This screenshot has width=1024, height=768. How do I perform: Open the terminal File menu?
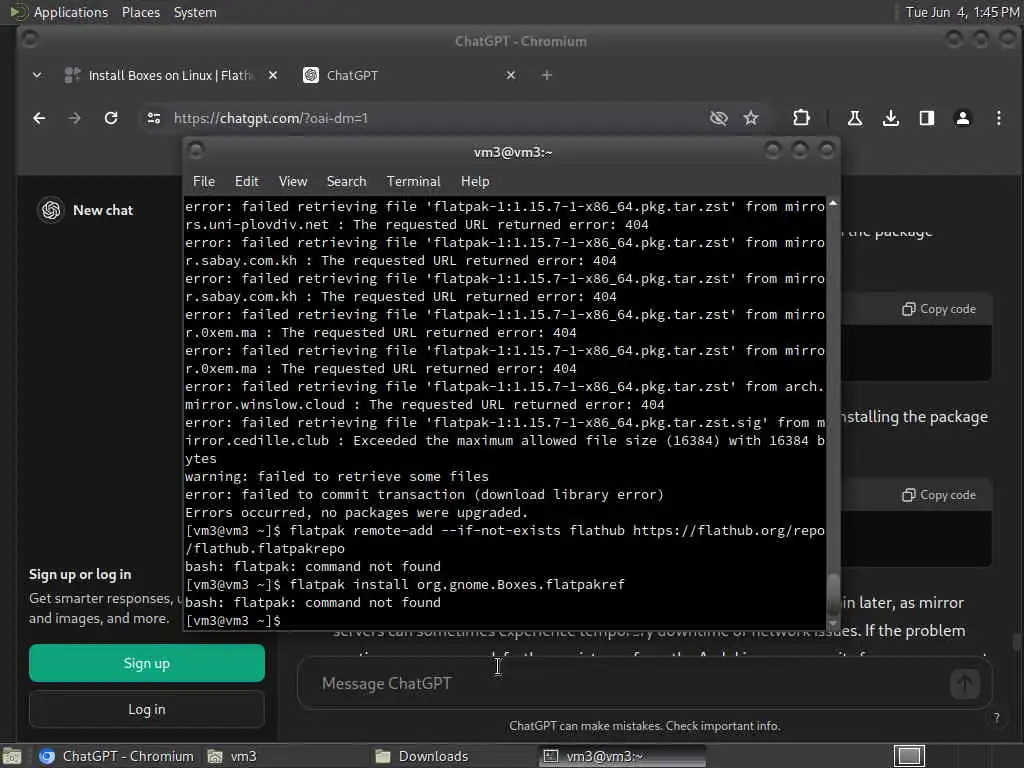click(x=204, y=182)
